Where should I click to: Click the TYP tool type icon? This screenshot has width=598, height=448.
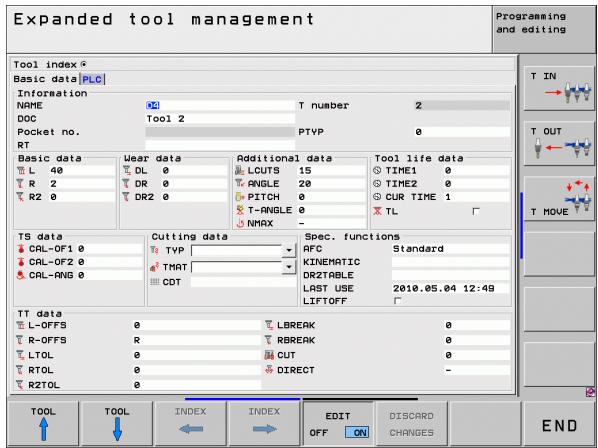[x=154, y=250]
